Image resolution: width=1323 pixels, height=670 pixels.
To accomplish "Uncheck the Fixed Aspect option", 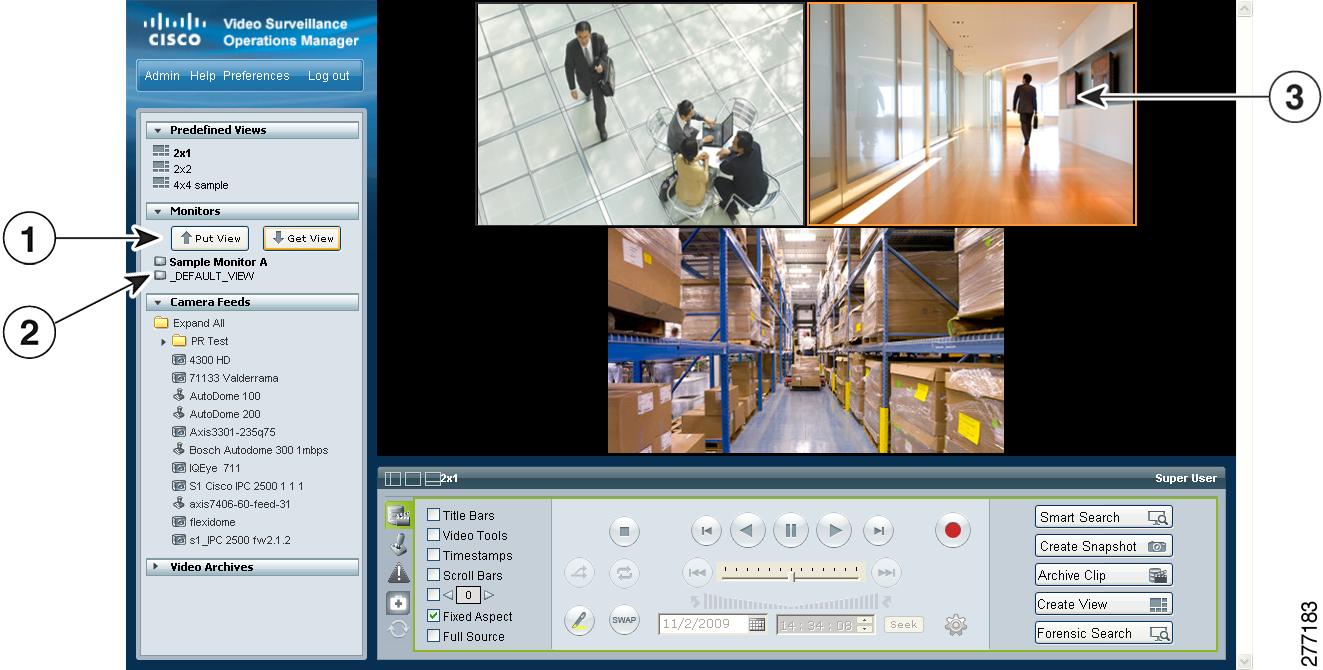I will click(x=434, y=616).
